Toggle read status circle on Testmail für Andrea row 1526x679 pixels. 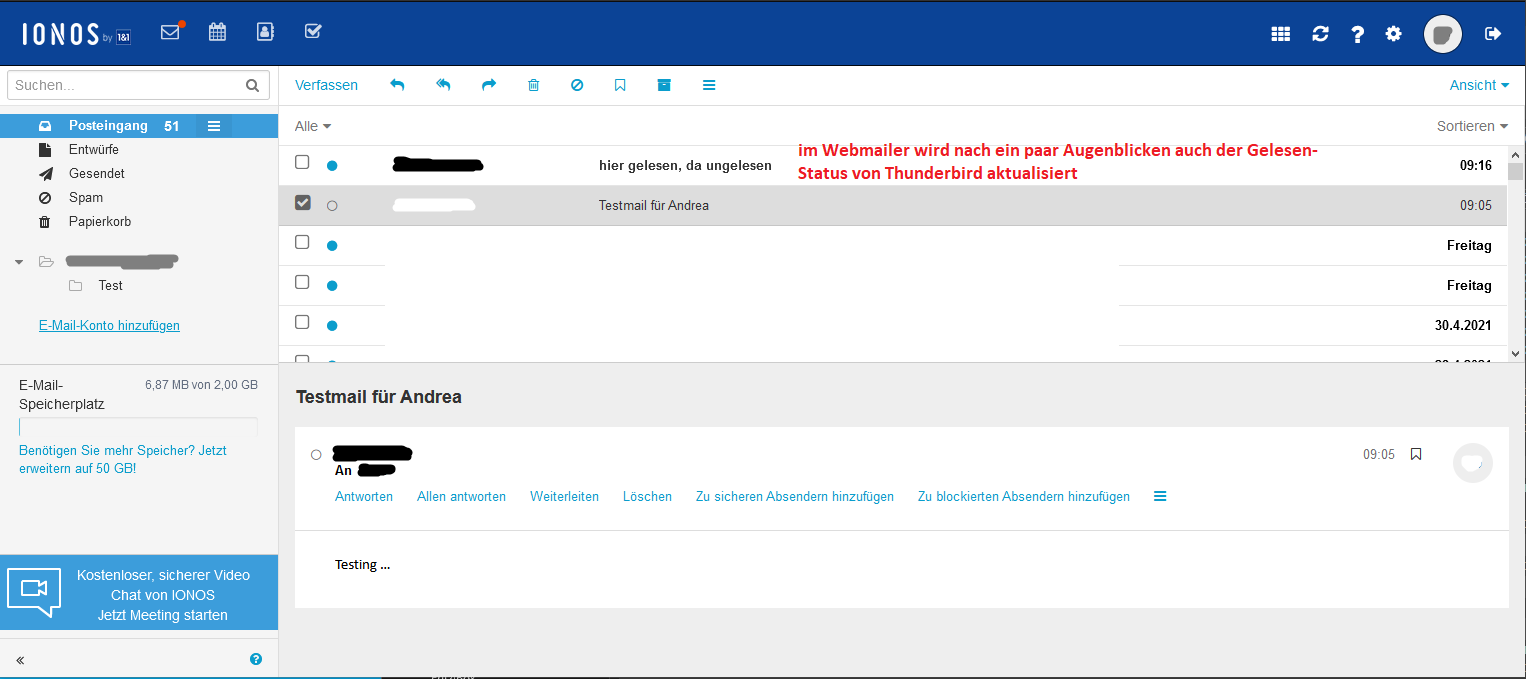(x=332, y=205)
